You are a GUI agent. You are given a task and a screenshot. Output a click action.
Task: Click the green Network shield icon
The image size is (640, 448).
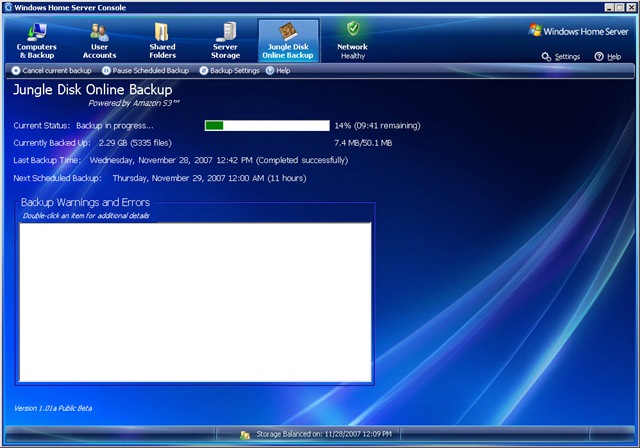point(353,29)
